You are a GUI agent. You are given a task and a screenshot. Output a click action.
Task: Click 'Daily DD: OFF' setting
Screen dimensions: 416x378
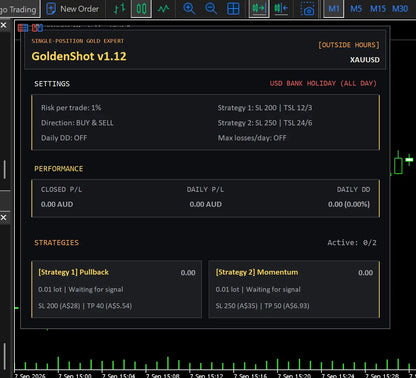click(x=64, y=138)
